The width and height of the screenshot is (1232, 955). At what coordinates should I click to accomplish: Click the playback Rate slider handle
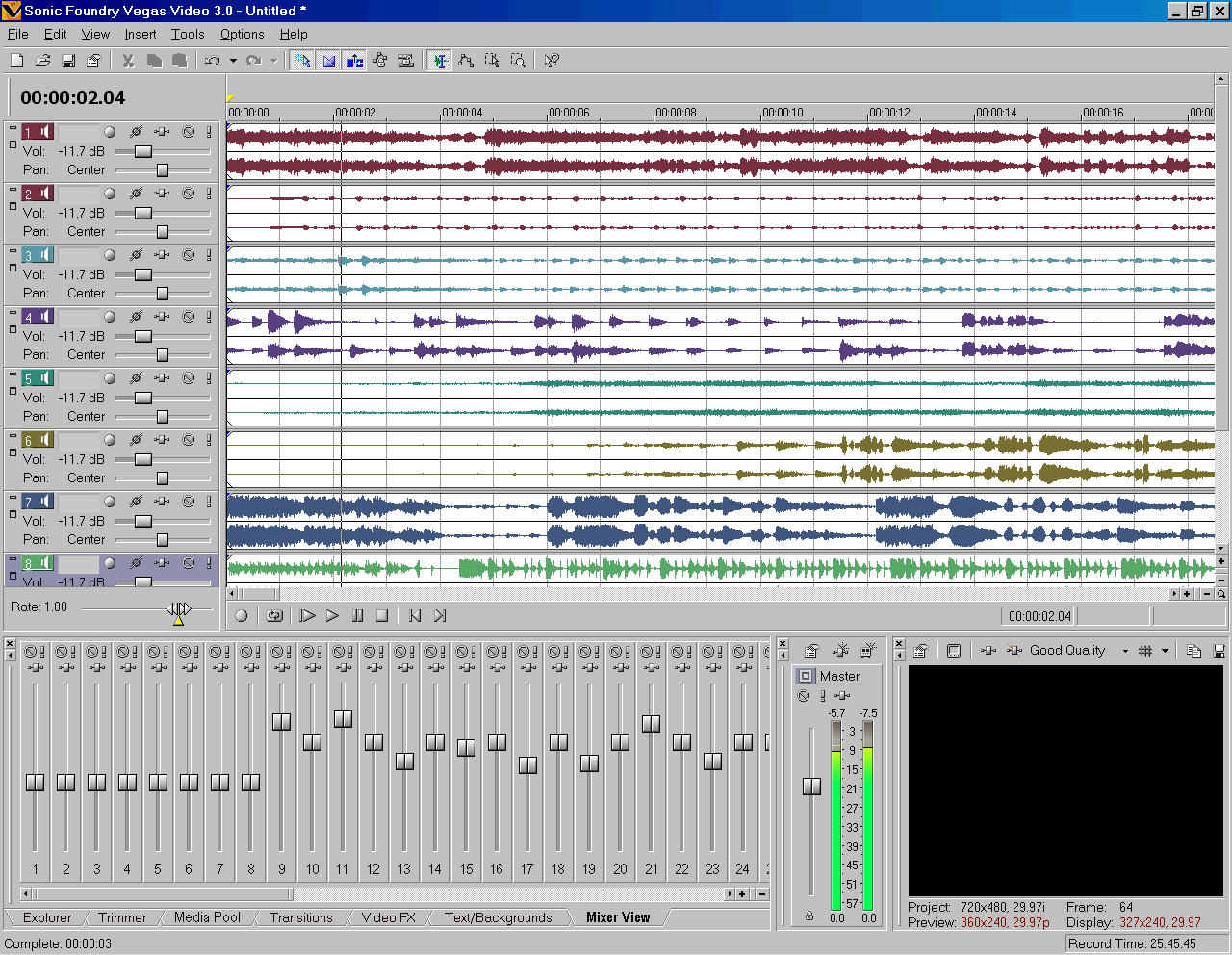pos(178,609)
